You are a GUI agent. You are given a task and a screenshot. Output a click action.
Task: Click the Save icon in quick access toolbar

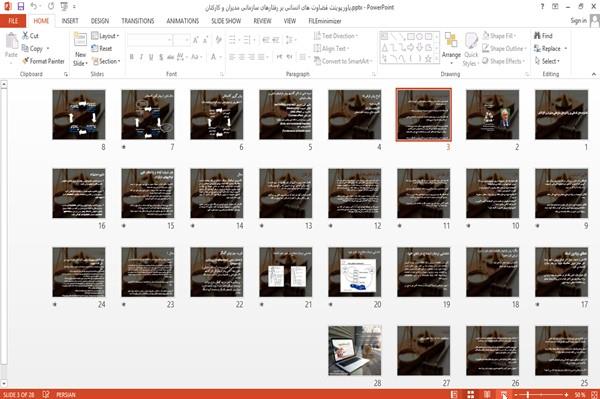click(21, 7)
